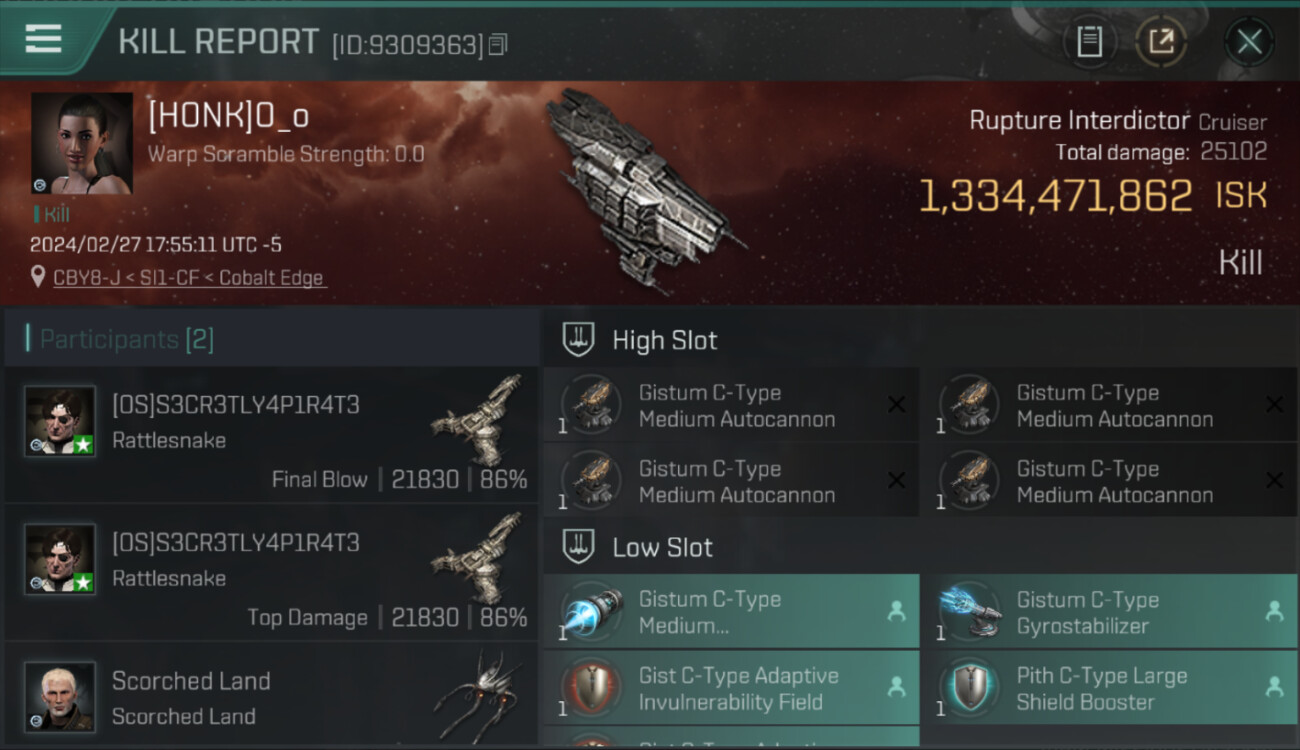The image size is (1300, 750).
Task: Select Gist C-Type Adaptive Invulnerability Field
Action: [x=731, y=688]
